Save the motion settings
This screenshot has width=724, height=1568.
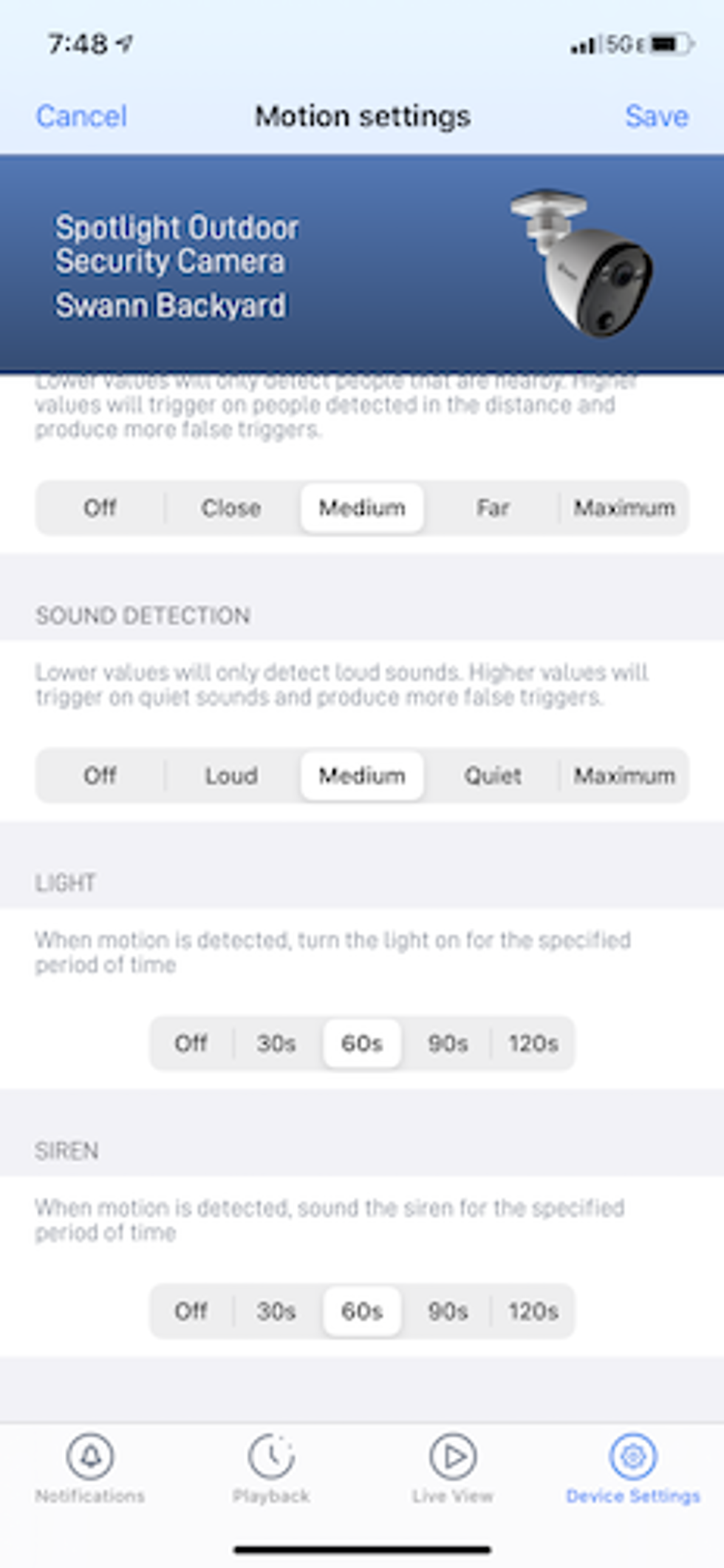[x=656, y=116]
